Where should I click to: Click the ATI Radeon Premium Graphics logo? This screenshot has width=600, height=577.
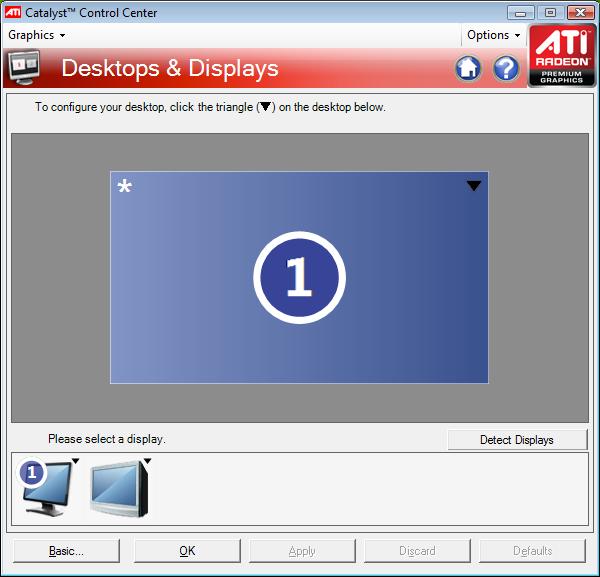[x=562, y=55]
